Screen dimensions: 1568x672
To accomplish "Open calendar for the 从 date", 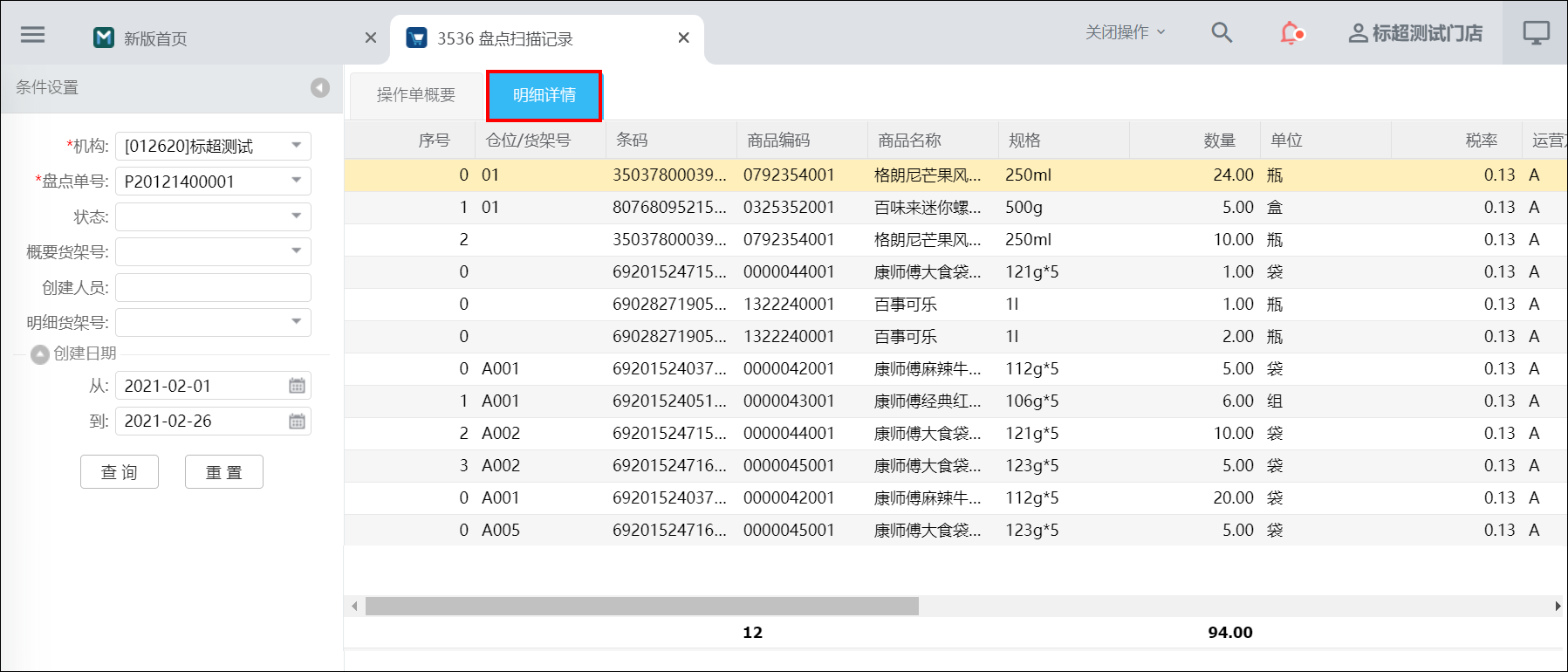I will pos(297,386).
